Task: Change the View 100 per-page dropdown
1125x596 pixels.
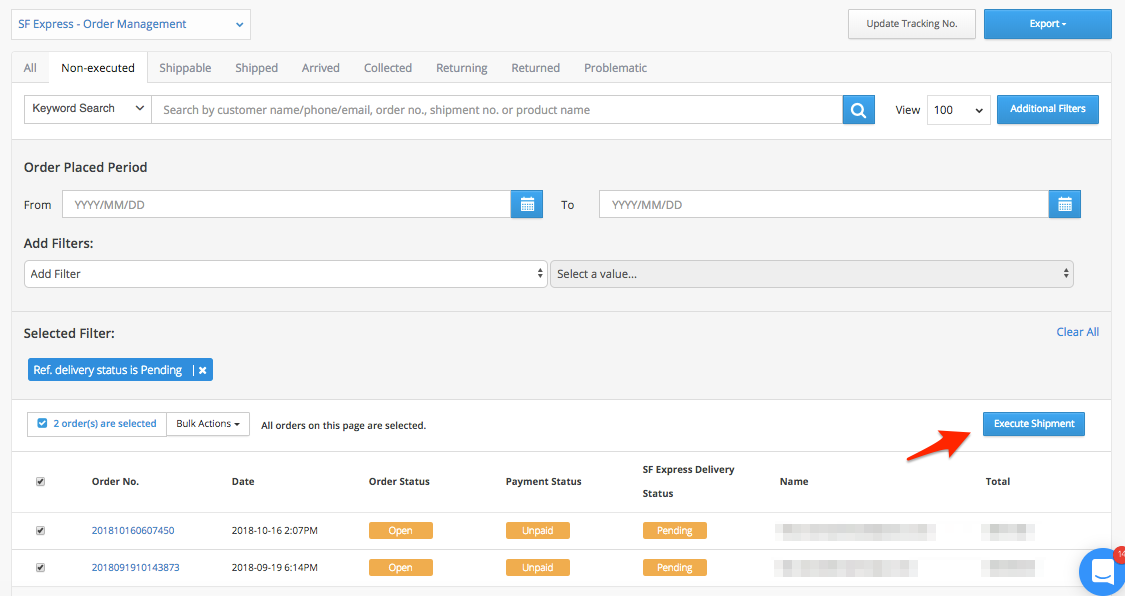Action: pyautogui.click(x=959, y=110)
